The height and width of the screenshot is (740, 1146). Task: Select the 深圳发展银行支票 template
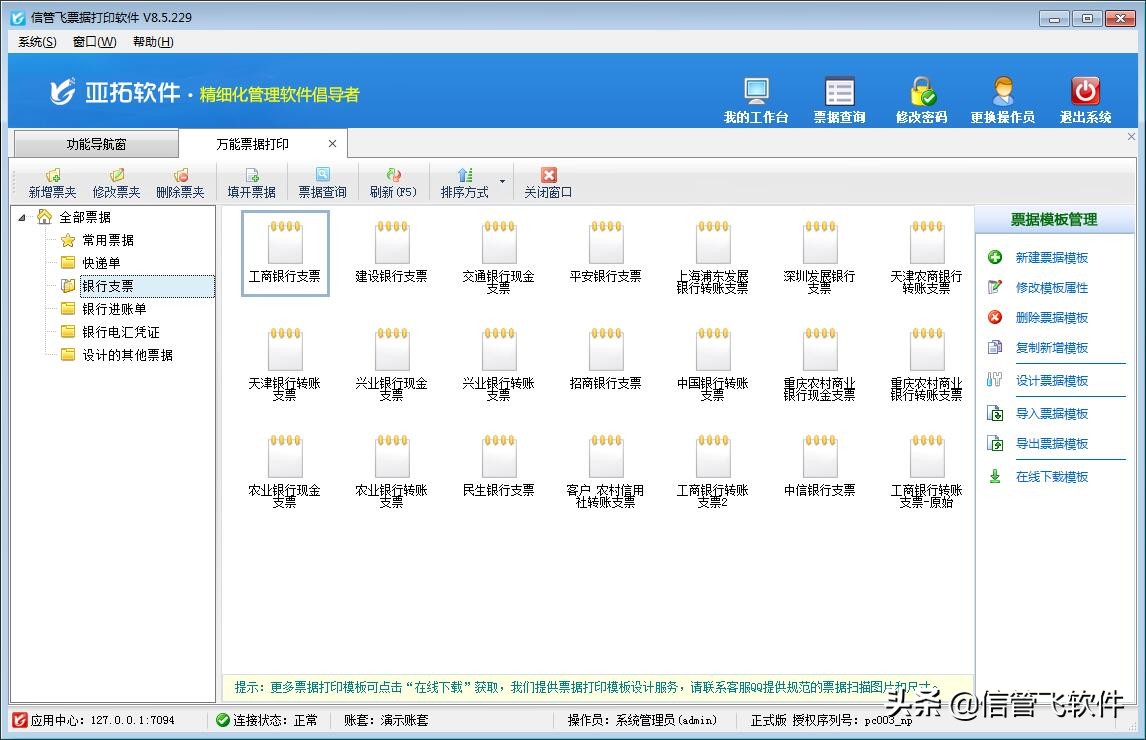coord(819,257)
